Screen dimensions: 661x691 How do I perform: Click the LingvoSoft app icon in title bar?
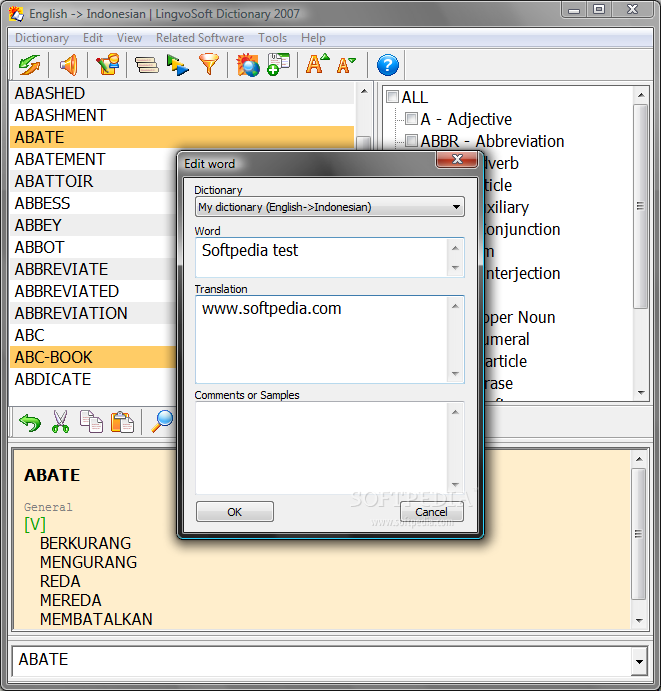tap(16, 14)
